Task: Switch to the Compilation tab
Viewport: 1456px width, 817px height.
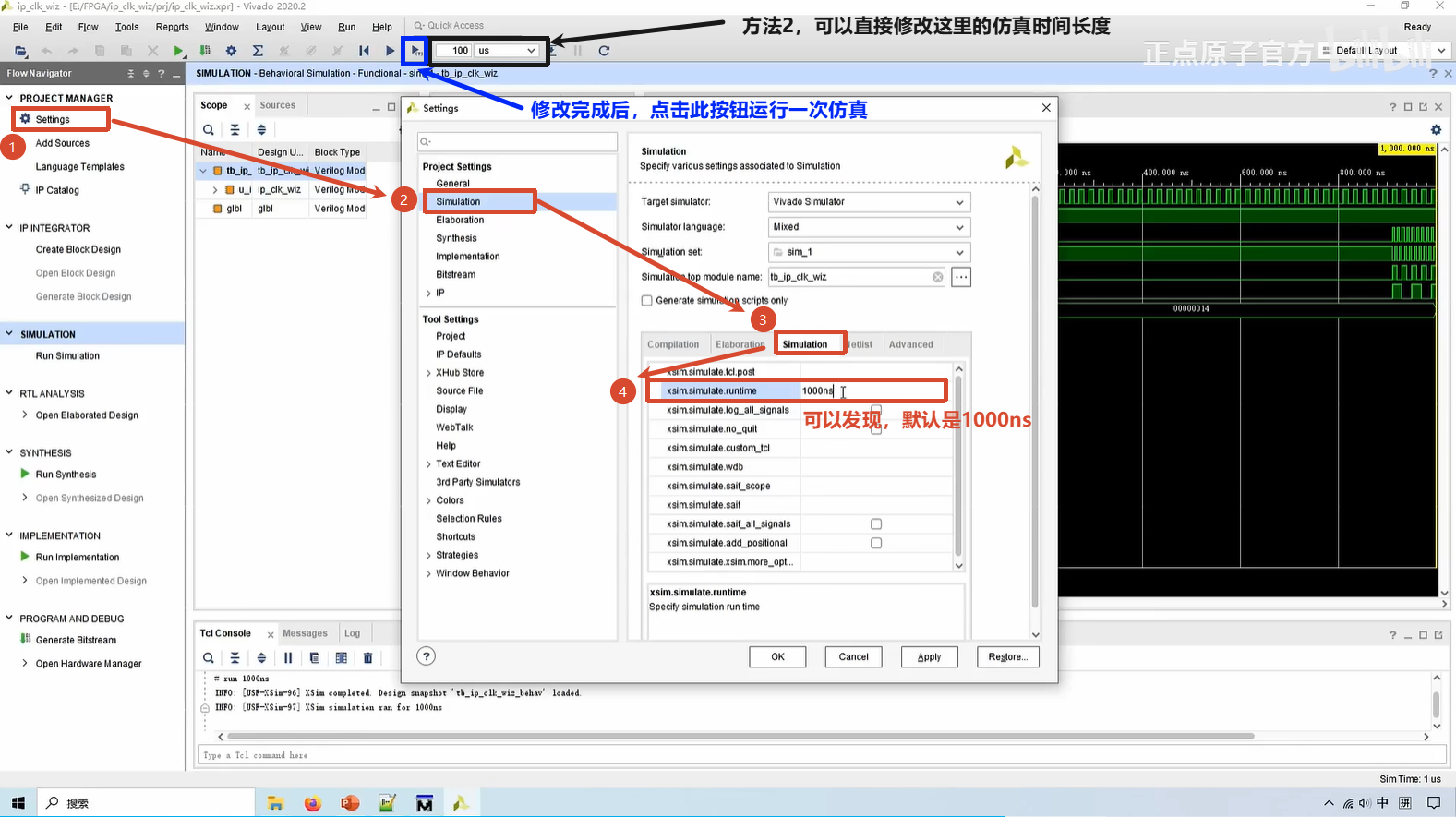Action: [x=673, y=344]
